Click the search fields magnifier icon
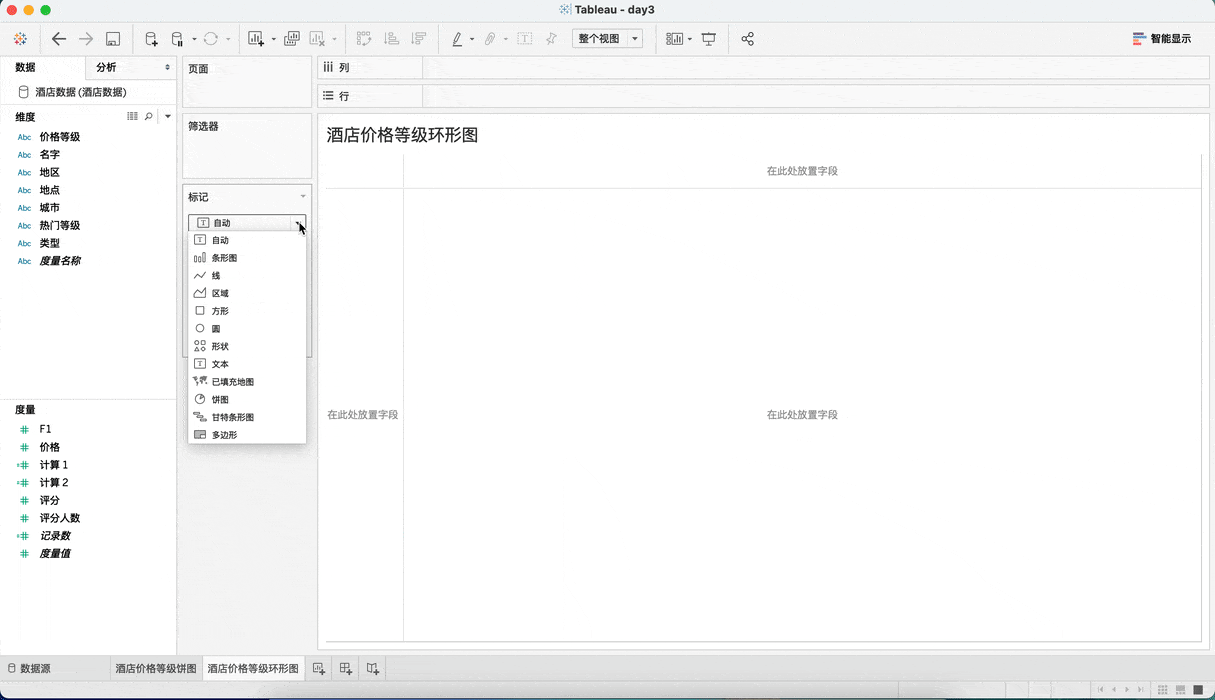The width and height of the screenshot is (1215, 700). (x=149, y=117)
